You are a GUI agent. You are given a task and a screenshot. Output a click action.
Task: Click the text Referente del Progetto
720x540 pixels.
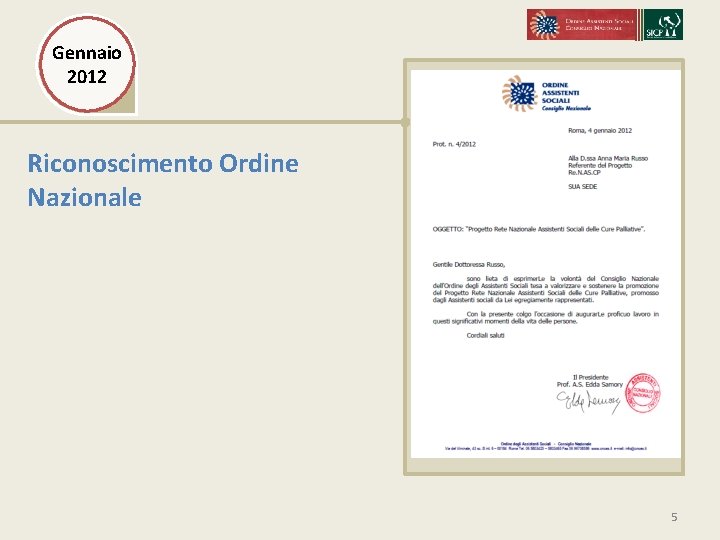[600, 165]
